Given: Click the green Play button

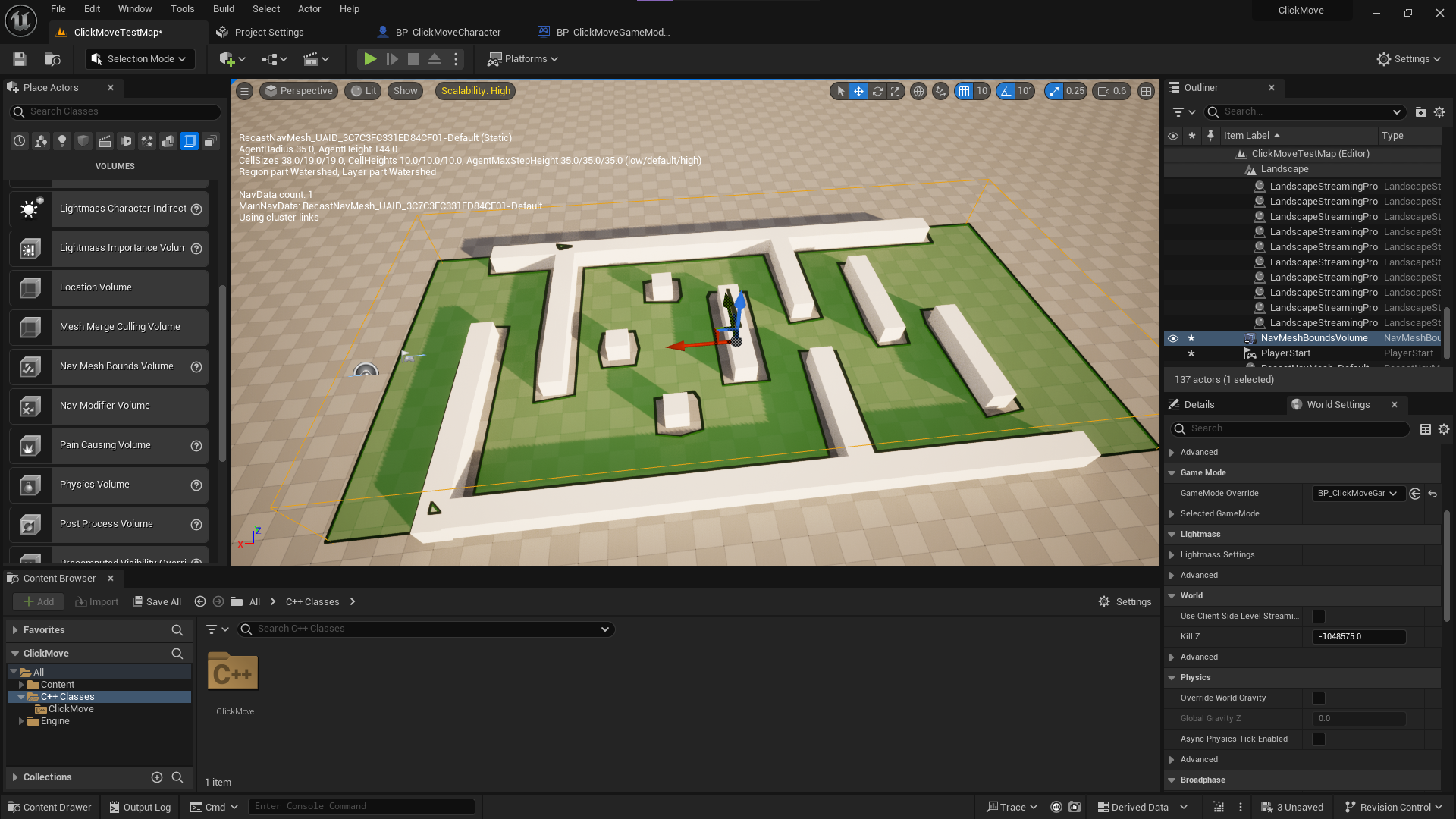Looking at the screenshot, I should pos(369,59).
